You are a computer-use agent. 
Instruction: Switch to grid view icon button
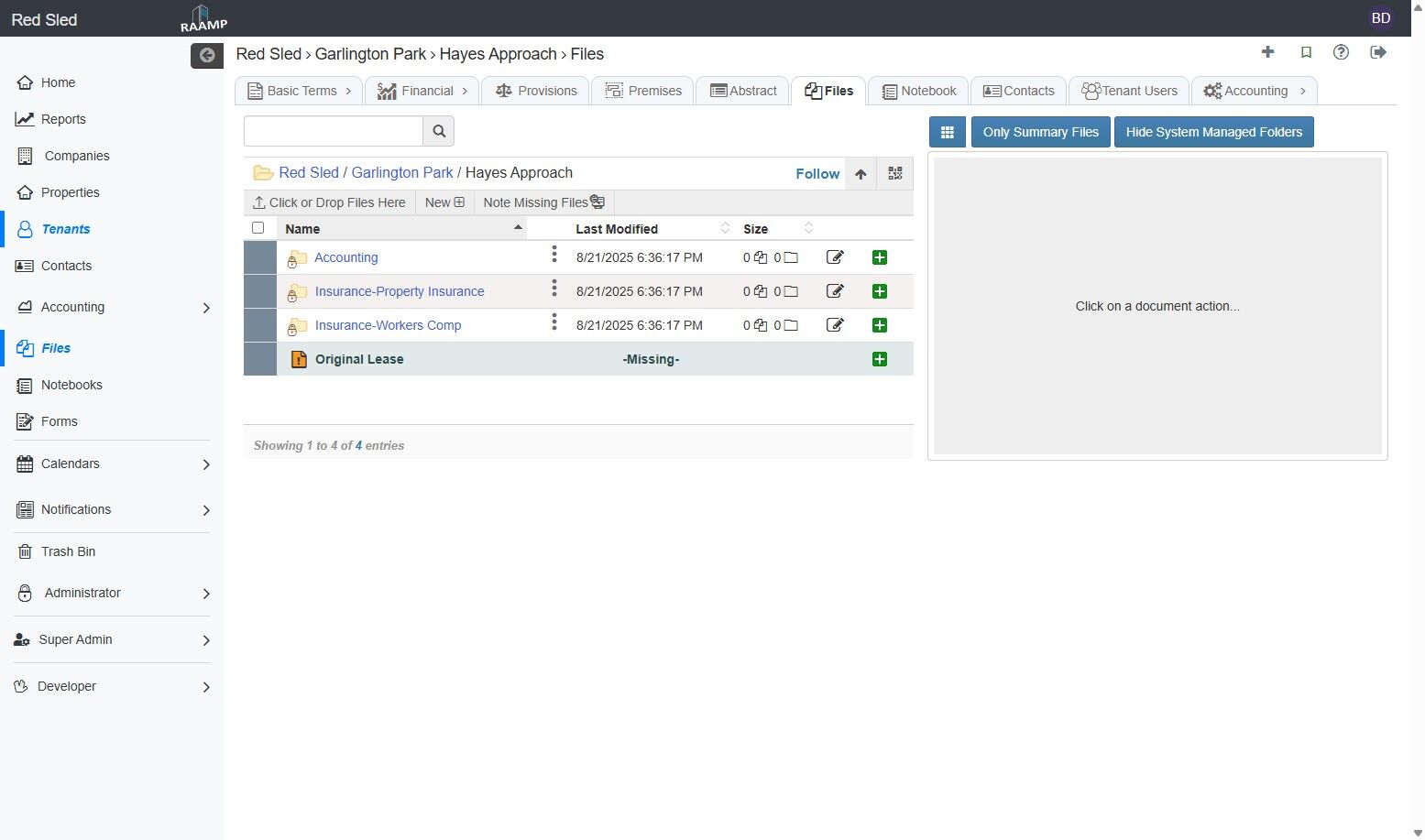[x=948, y=132]
